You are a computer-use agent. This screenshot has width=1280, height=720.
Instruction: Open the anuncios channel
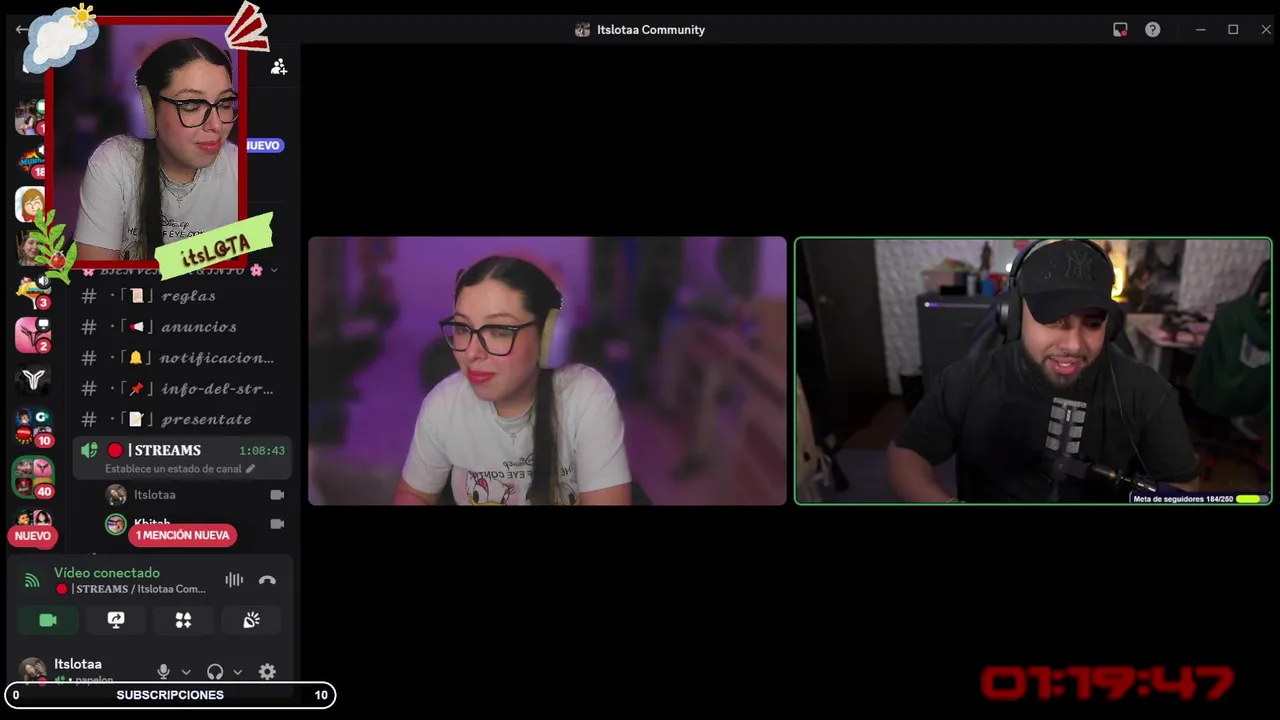pyautogui.click(x=181, y=327)
